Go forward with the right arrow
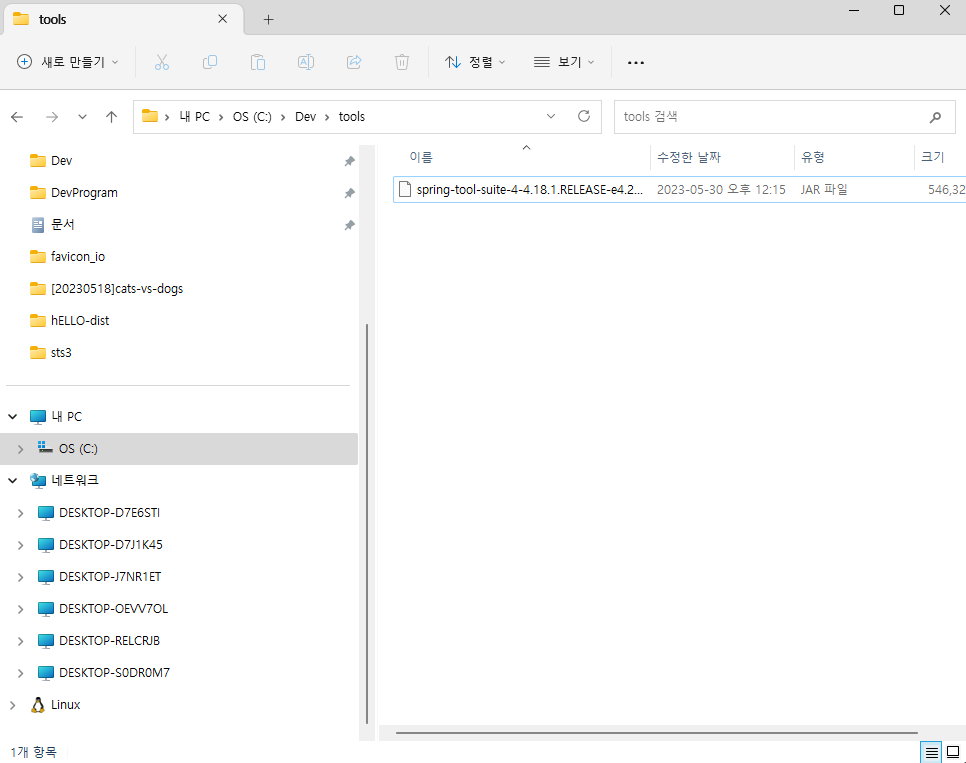This screenshot has width=966, height=763. click(52, 117)
